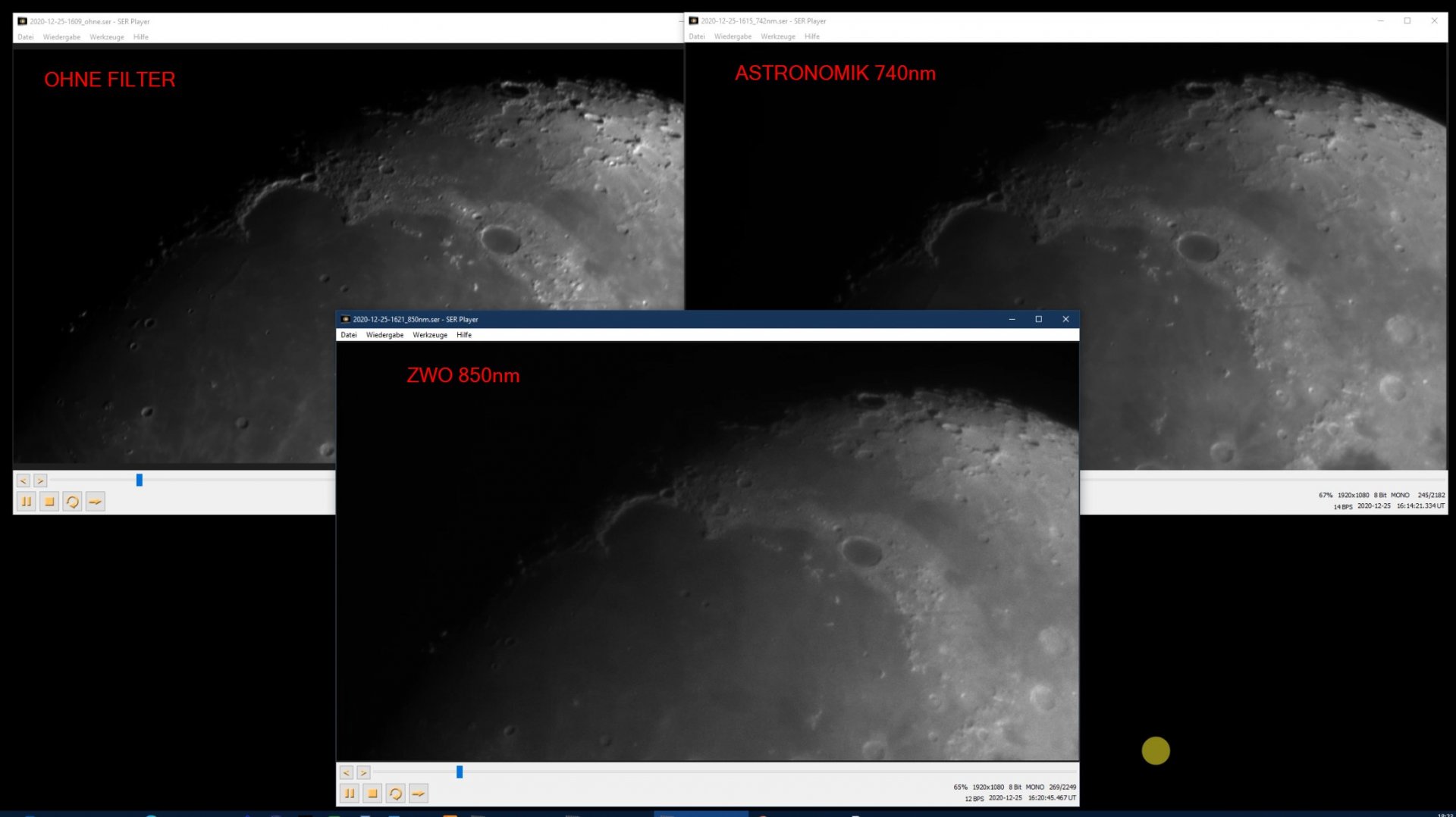Click the 245/2182 frame counter text

pos(1432,495)
